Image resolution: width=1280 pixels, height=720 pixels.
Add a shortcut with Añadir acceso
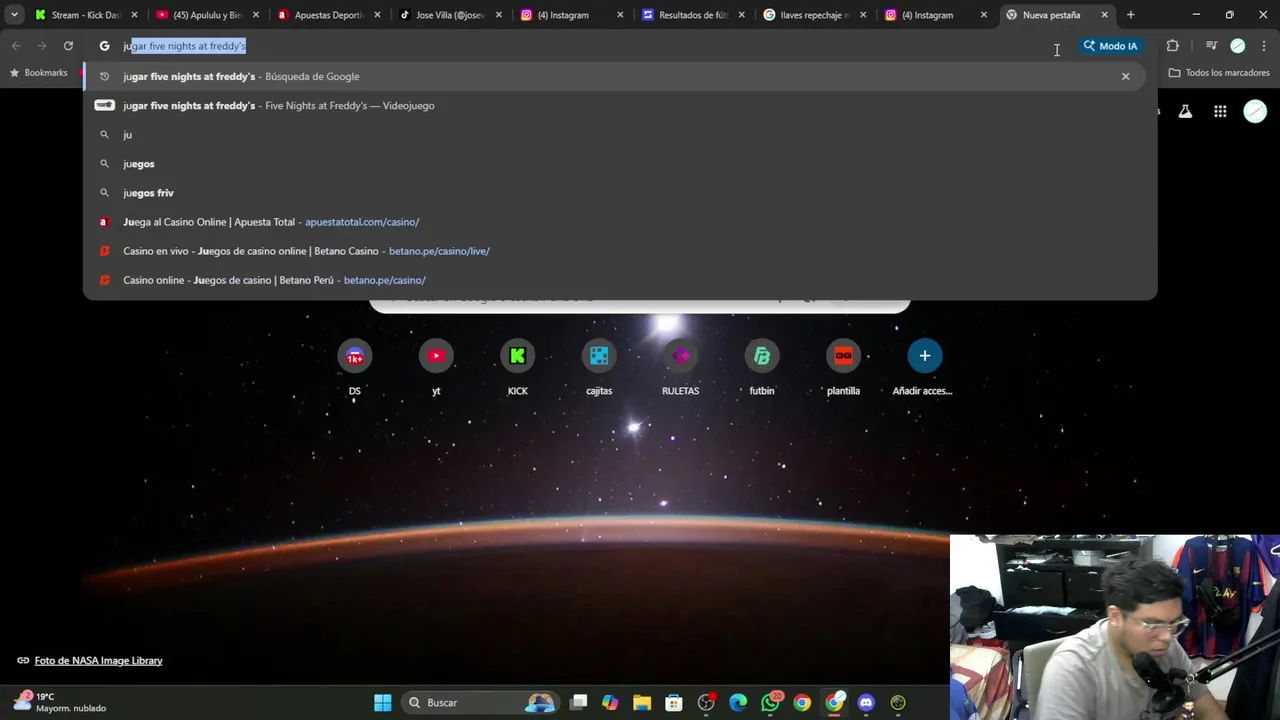924,367
